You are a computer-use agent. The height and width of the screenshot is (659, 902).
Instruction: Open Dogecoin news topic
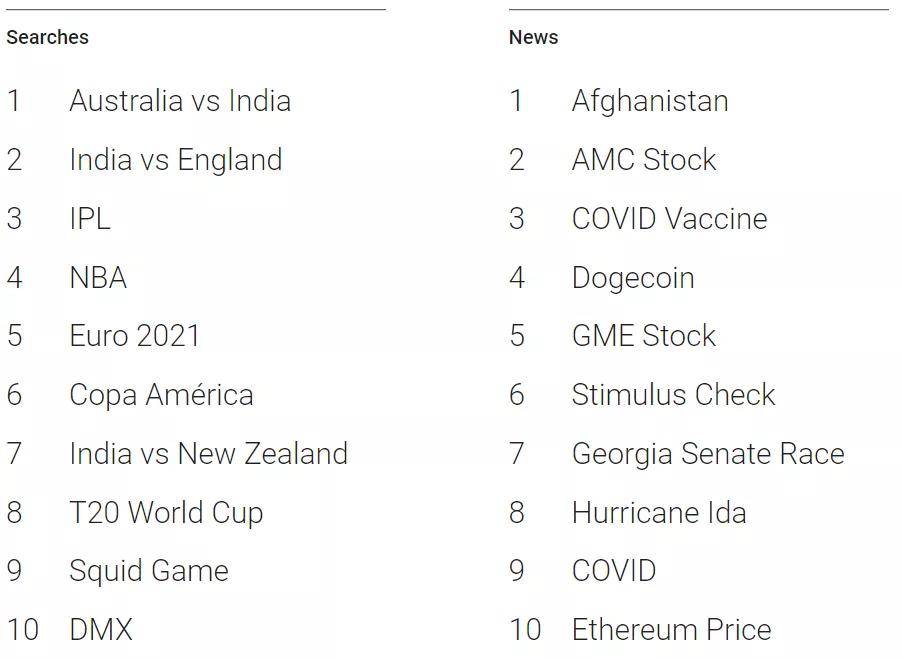[633, 278]
